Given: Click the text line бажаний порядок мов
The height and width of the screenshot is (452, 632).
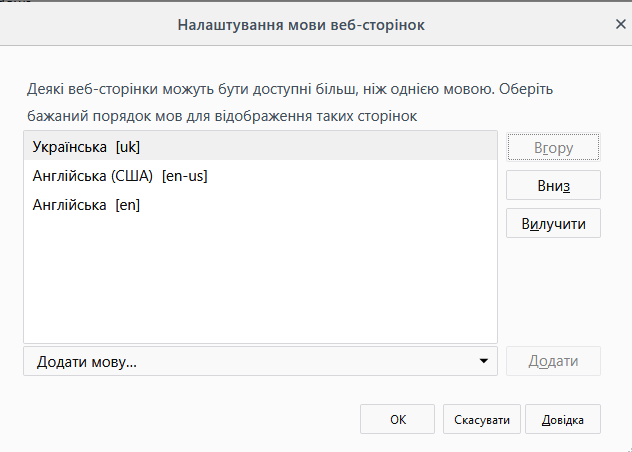Looking at the screenshot, I should pos(222,116).
